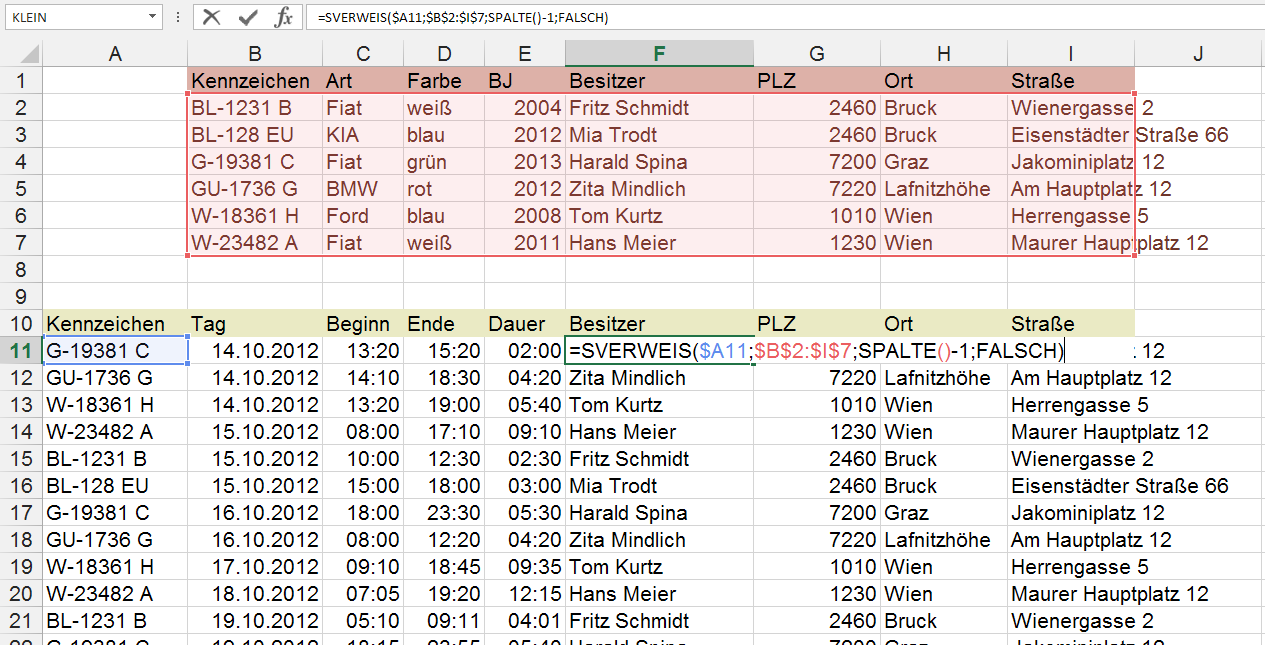Open the Insert Function fx dialog
1265x645 pixels.
pyautogui.click(x=284, y=17)
